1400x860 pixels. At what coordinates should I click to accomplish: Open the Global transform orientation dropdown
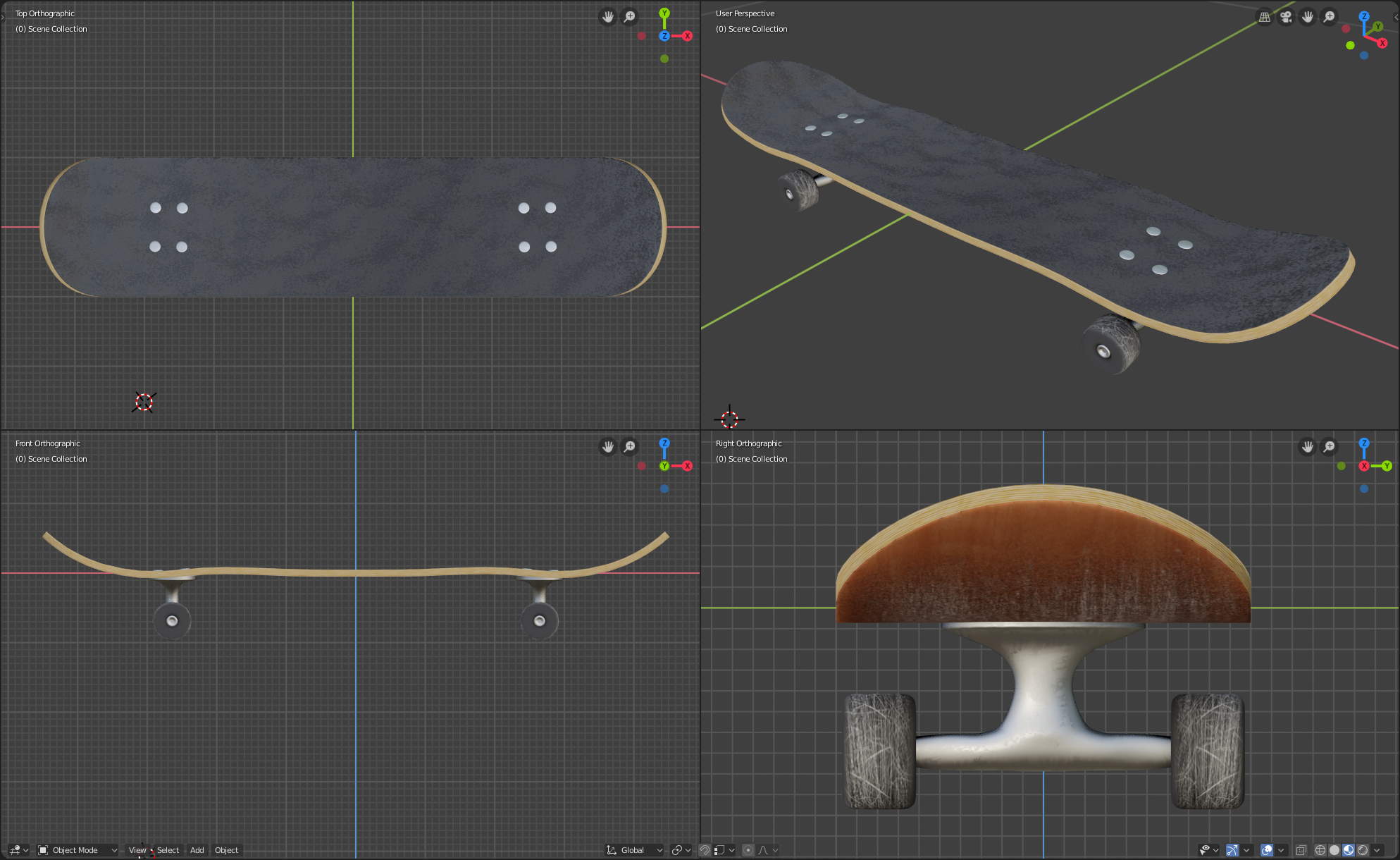point(634,850)
